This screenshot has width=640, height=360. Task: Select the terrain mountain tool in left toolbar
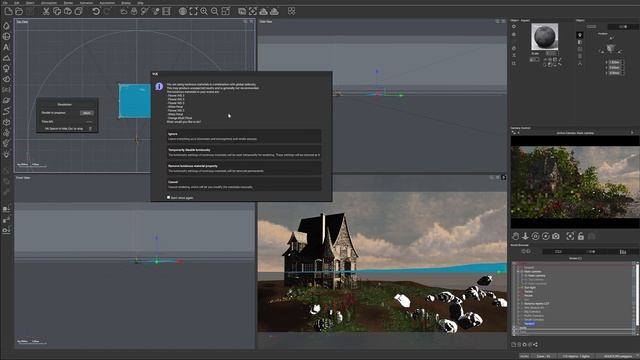(6, 58)
